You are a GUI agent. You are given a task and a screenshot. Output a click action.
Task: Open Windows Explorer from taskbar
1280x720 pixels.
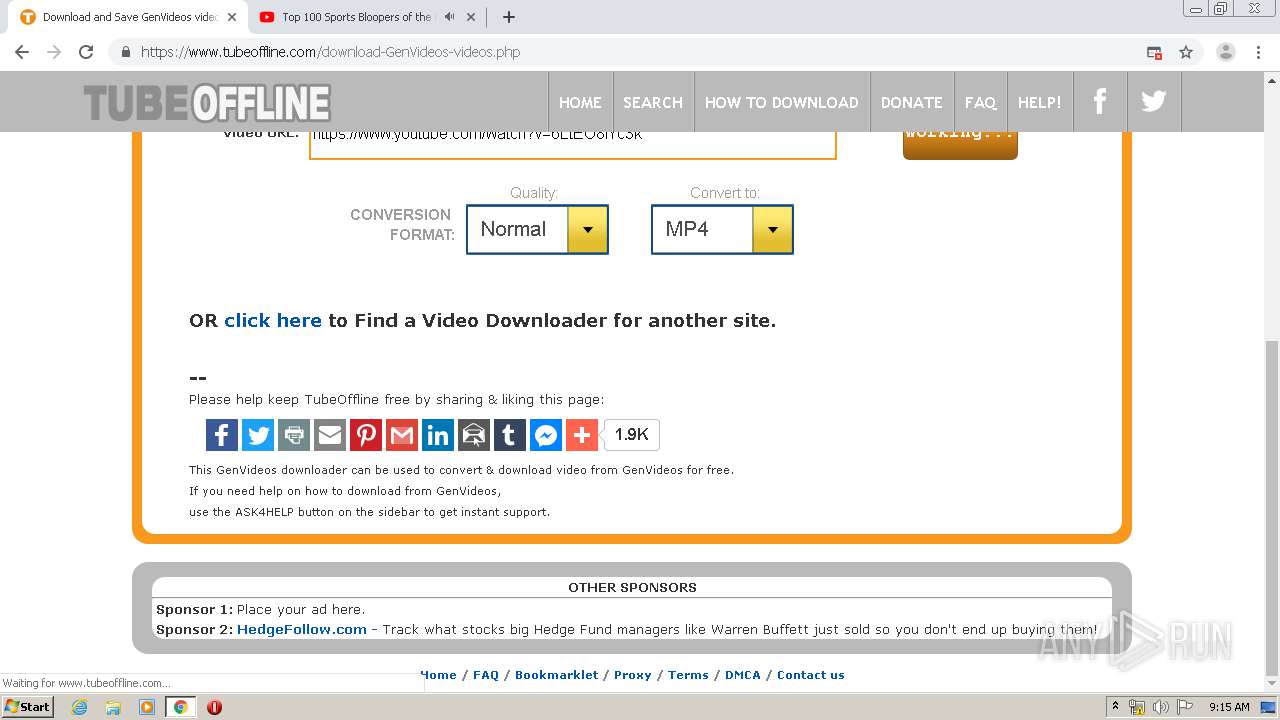tap(113, 707)
